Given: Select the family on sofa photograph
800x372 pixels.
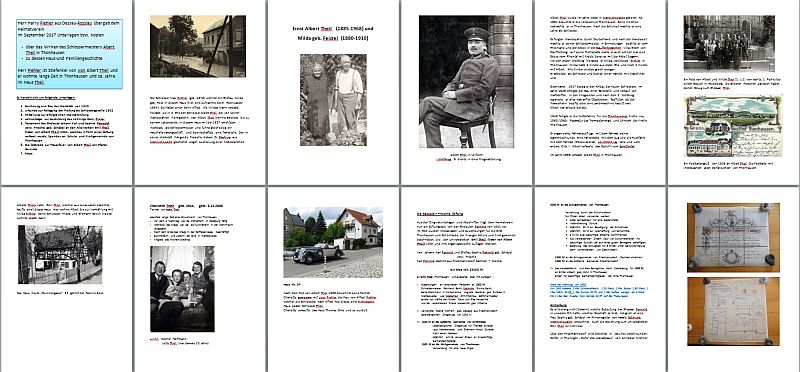Looking at the screenshot, I should coord(182,289).
